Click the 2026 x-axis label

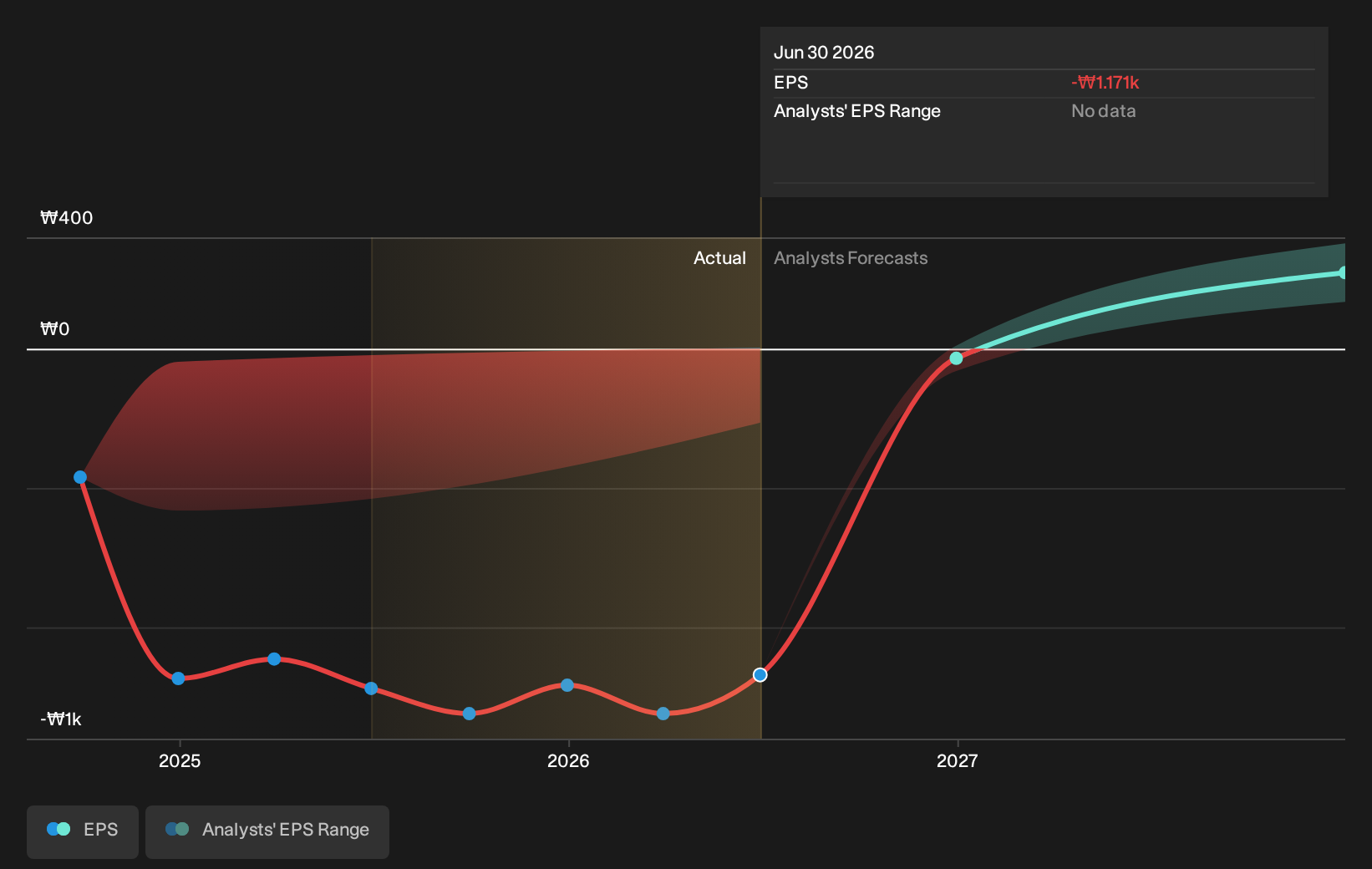568,760
